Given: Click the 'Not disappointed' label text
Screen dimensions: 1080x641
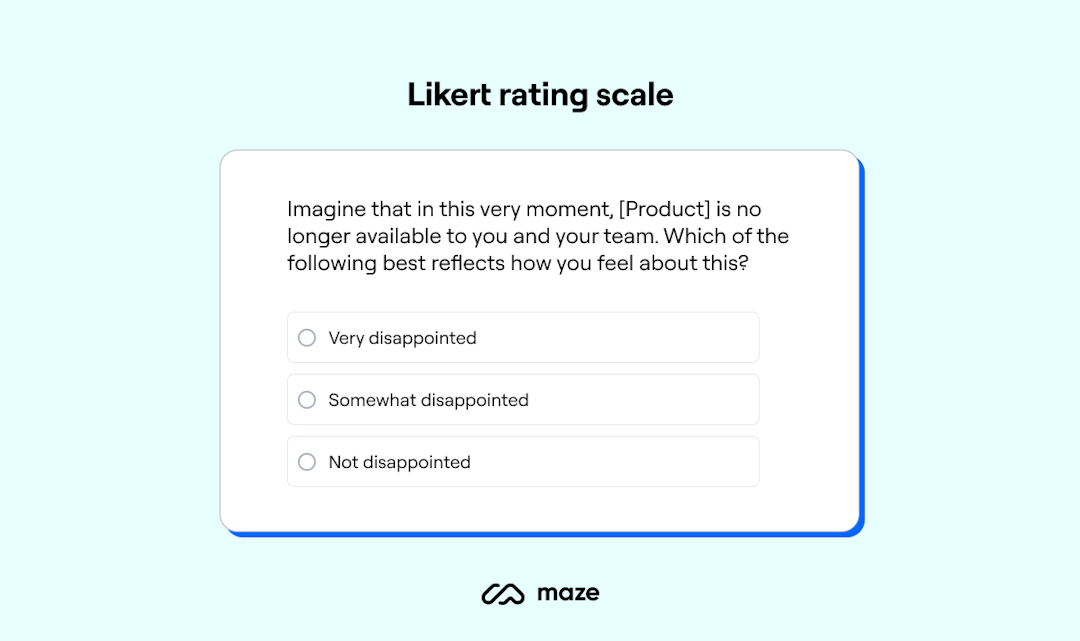Looking at the screenshot, I should coord(399,461).
